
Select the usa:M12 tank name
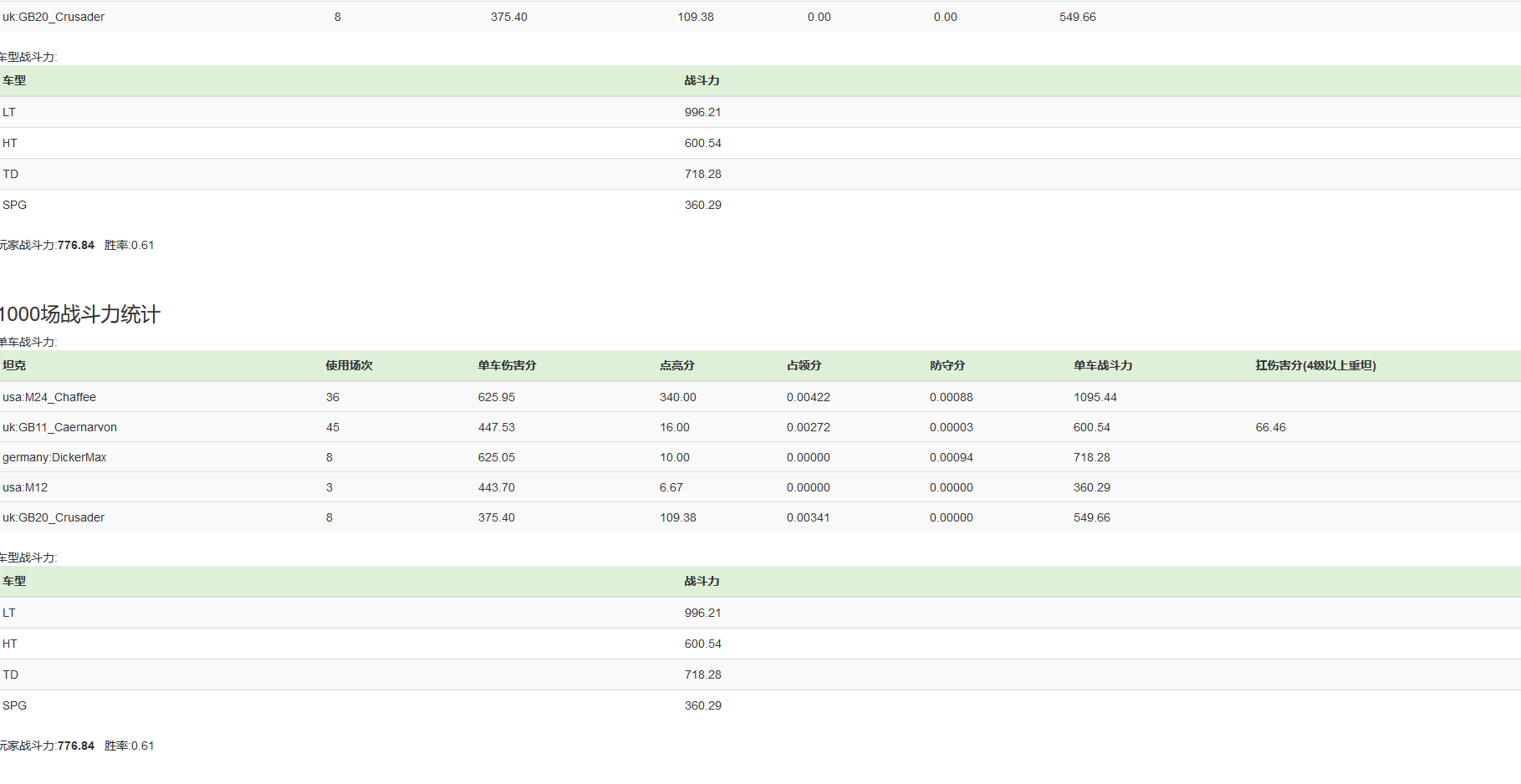point(25,487)
